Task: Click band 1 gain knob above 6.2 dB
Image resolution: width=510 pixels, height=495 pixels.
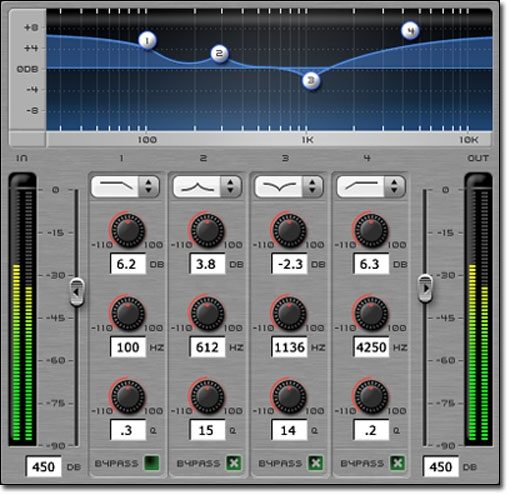Action: (x=128, y=230)
